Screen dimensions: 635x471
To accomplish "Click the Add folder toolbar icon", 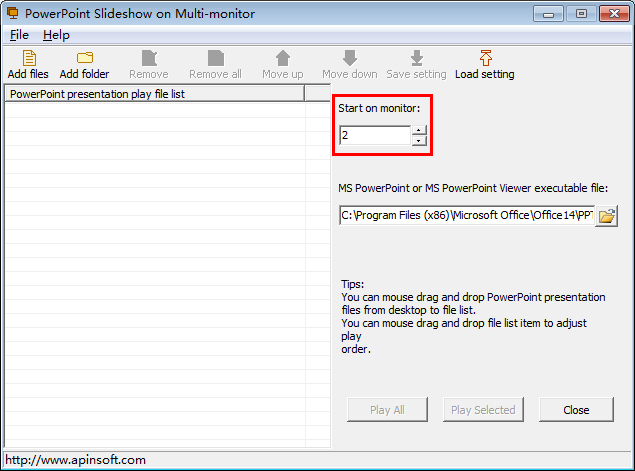I will tap(85, 58).
